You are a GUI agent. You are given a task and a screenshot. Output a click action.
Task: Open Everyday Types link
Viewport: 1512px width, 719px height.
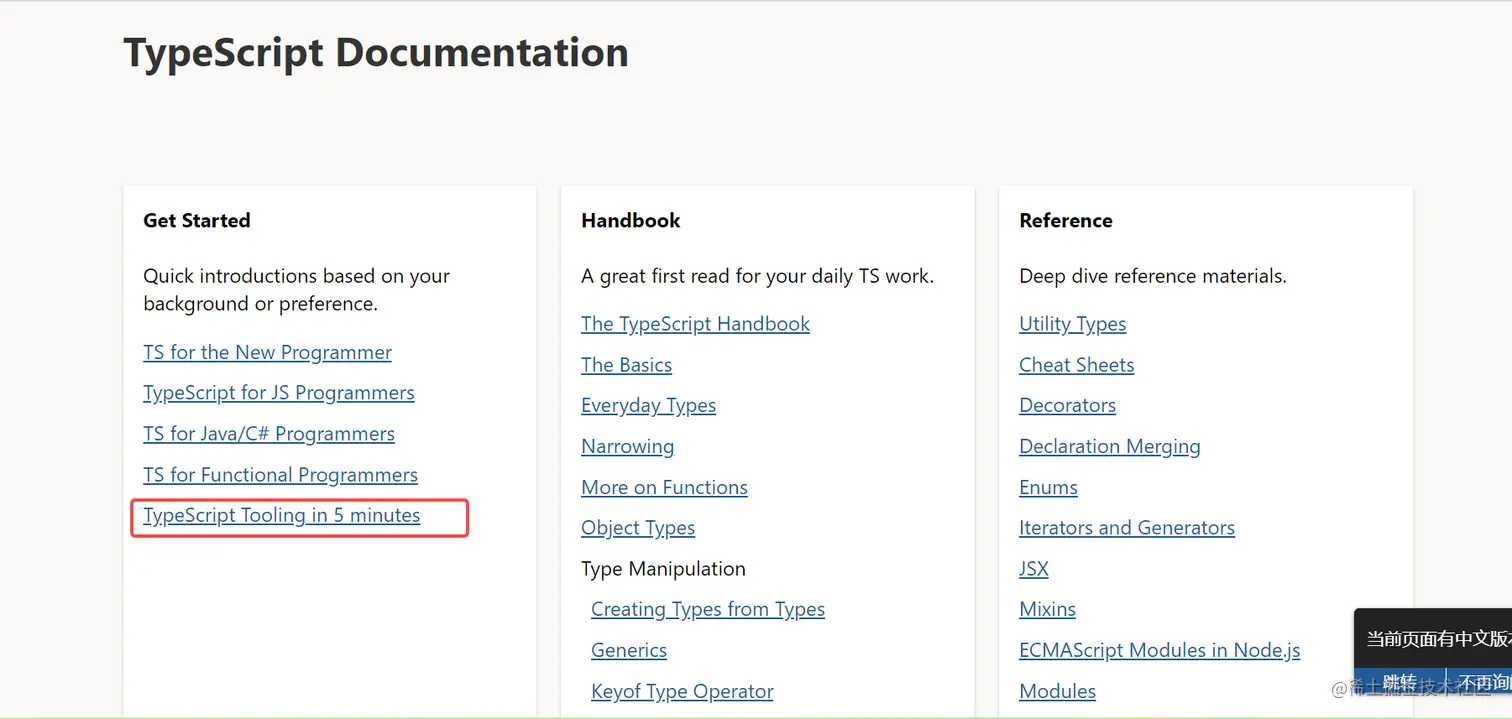(648, 406)
